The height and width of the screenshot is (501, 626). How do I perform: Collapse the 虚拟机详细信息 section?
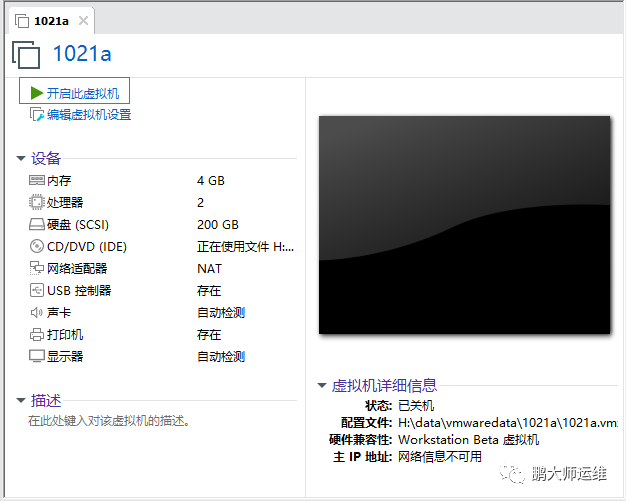pyautogui.click(x=322, y=385)
